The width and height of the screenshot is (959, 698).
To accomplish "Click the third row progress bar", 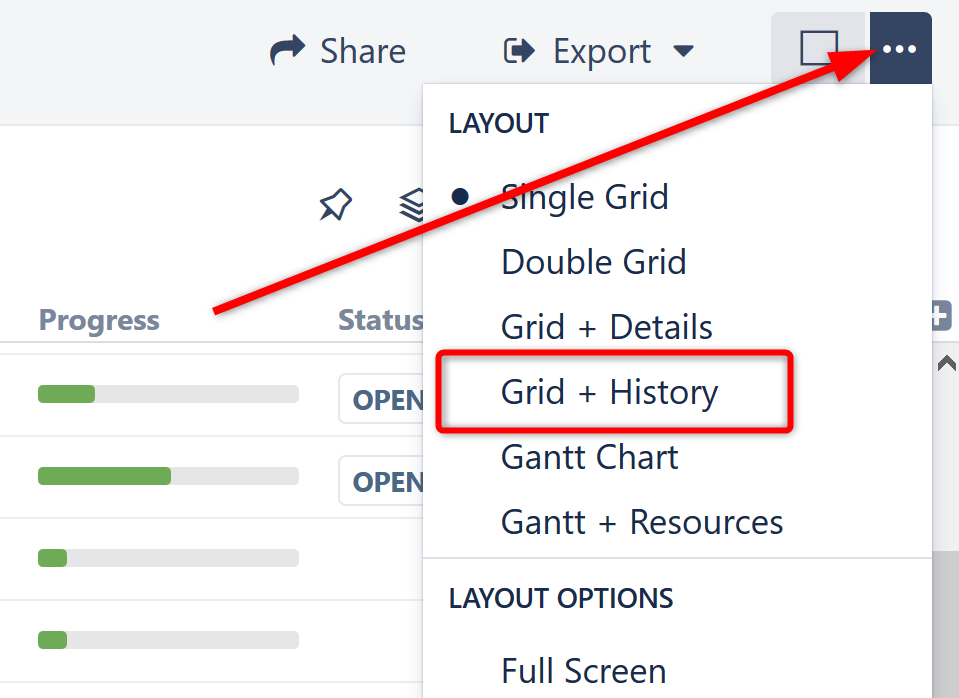I will pyautogui.click(x=168, y=558).
